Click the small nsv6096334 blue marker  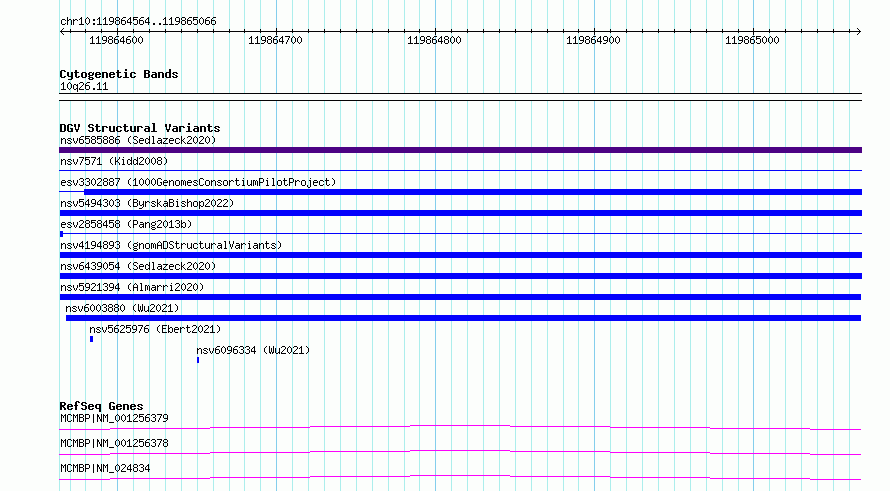198,360
